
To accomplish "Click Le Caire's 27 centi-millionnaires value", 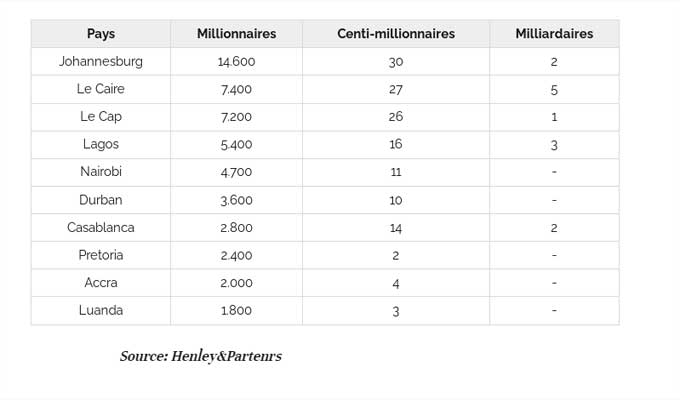I will point(396,89).
